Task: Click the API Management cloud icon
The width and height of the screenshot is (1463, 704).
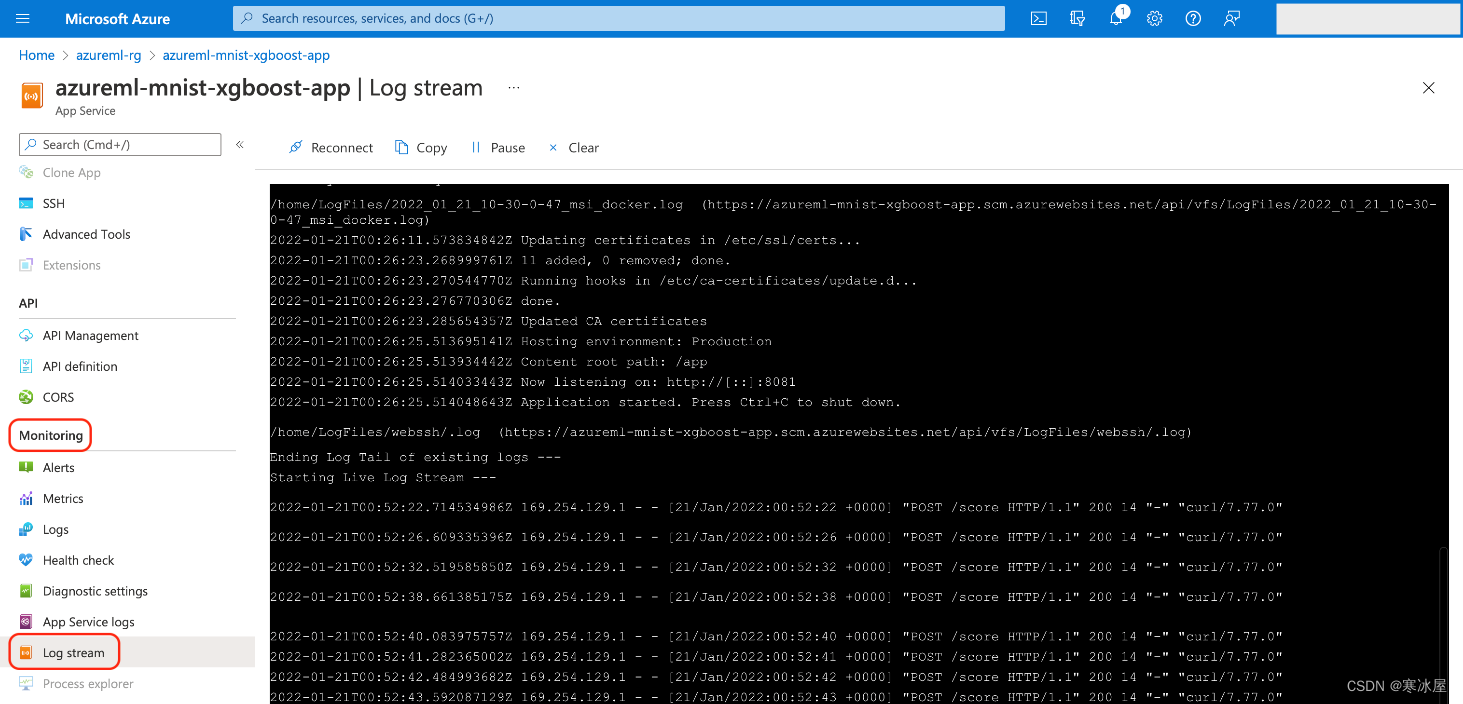Action: tap(26, 335)
